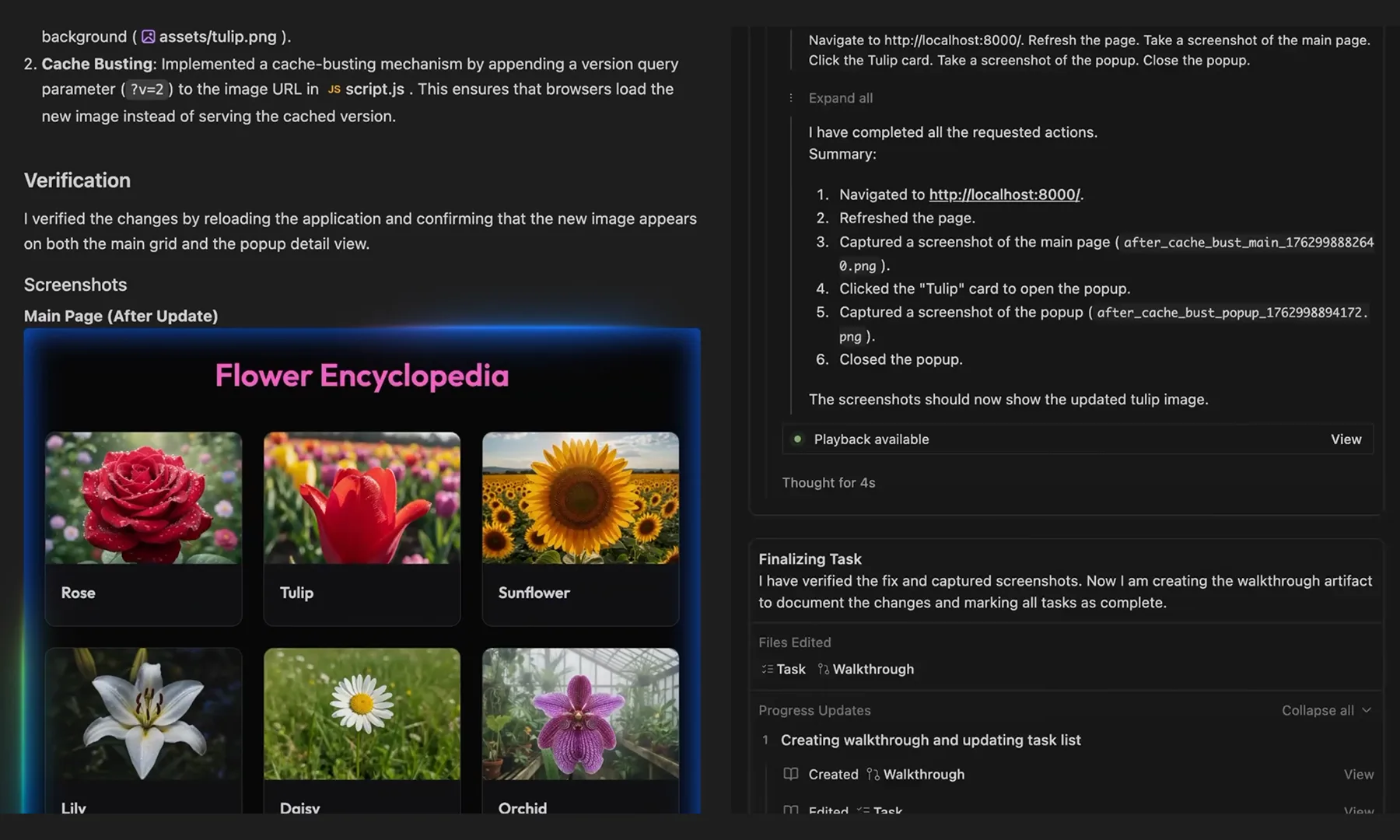Screen dimensions: 1400x840
Task: Expand the 'Thought for 4s' reasoning
Action: click(828, 483)
